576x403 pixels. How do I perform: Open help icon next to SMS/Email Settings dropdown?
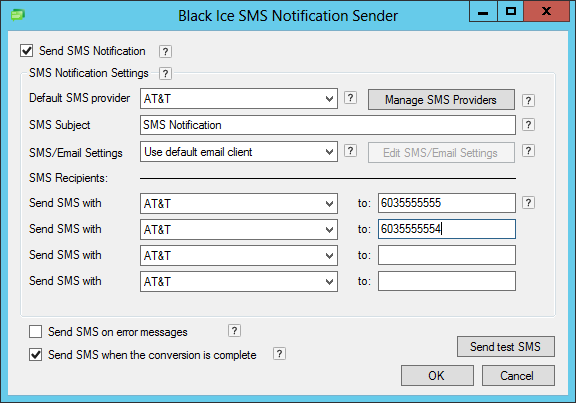pyautogui.click(x=350, y=151)
